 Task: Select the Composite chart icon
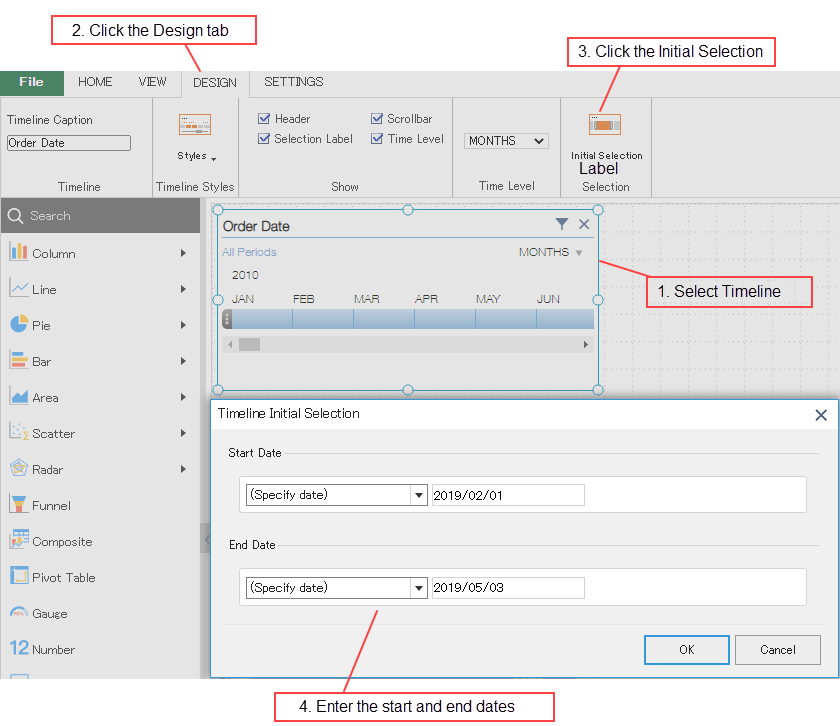pyautogui.click(x=19, y=540)
